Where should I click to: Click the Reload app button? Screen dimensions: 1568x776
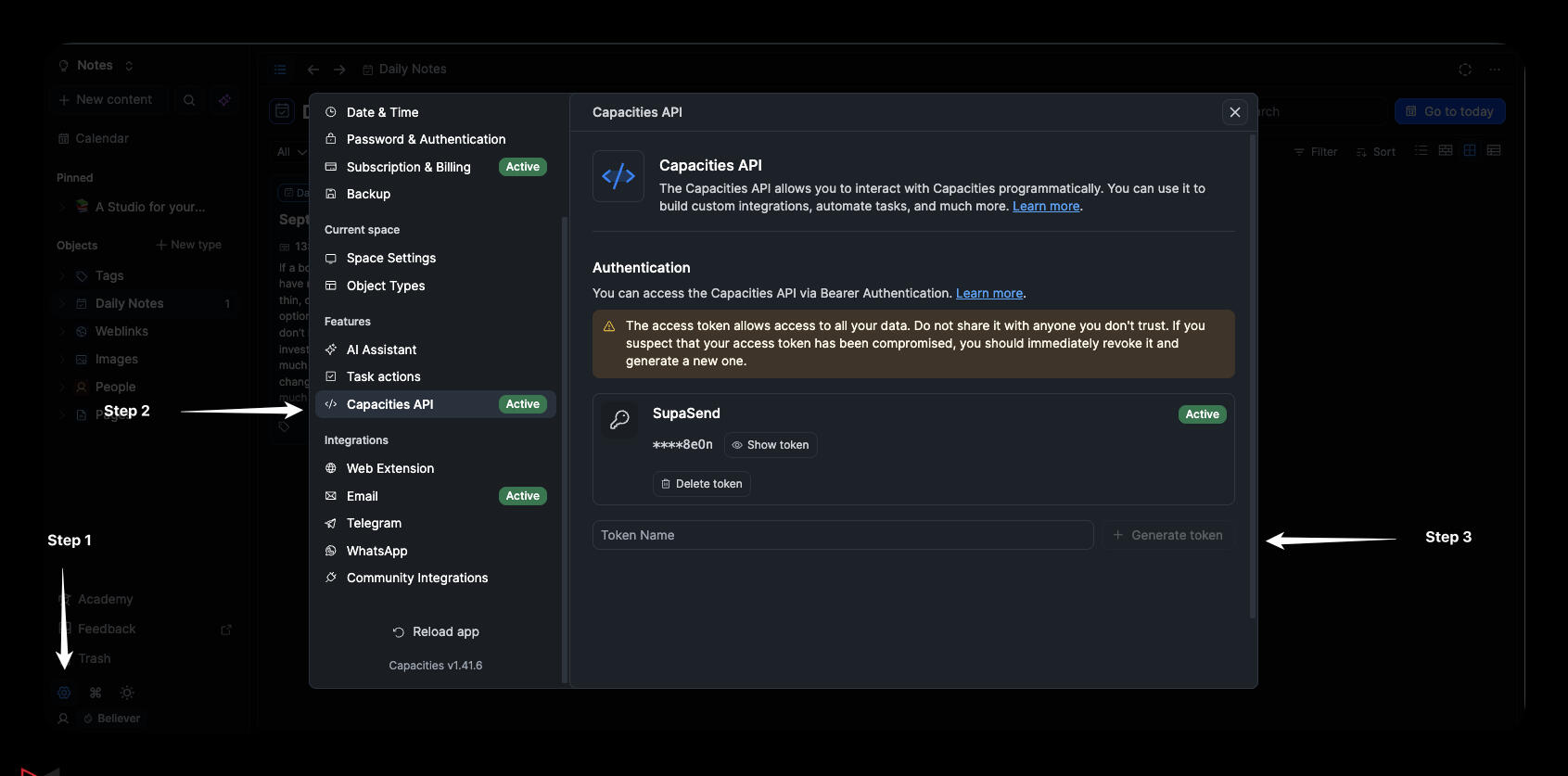[436, 631]
